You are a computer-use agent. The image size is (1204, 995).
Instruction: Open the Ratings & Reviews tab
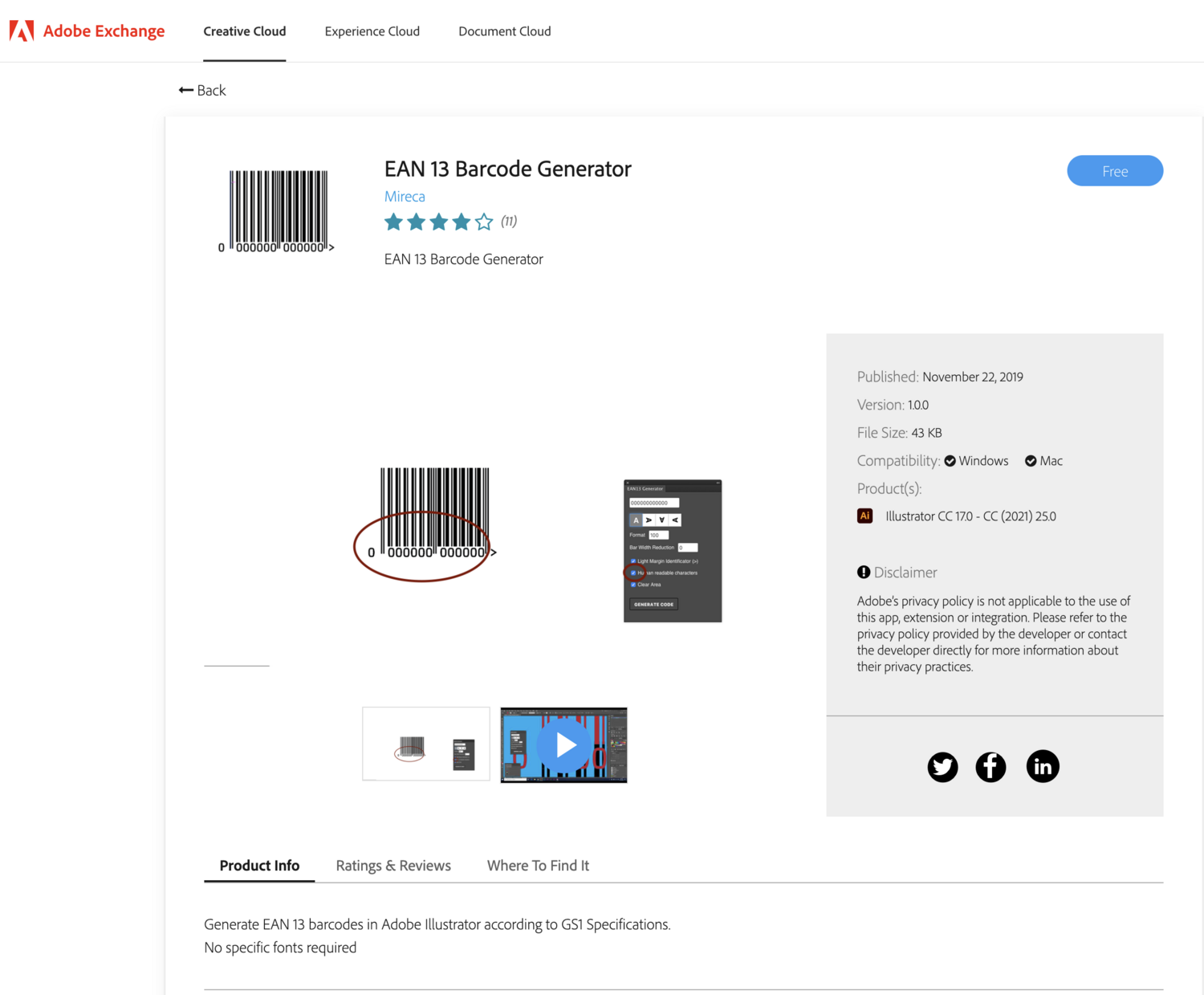[x=393, y=866]
